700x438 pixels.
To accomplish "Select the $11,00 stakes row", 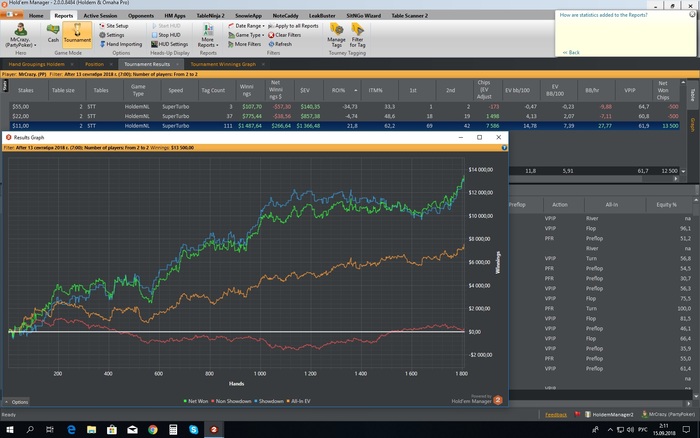I will point(345,126).
